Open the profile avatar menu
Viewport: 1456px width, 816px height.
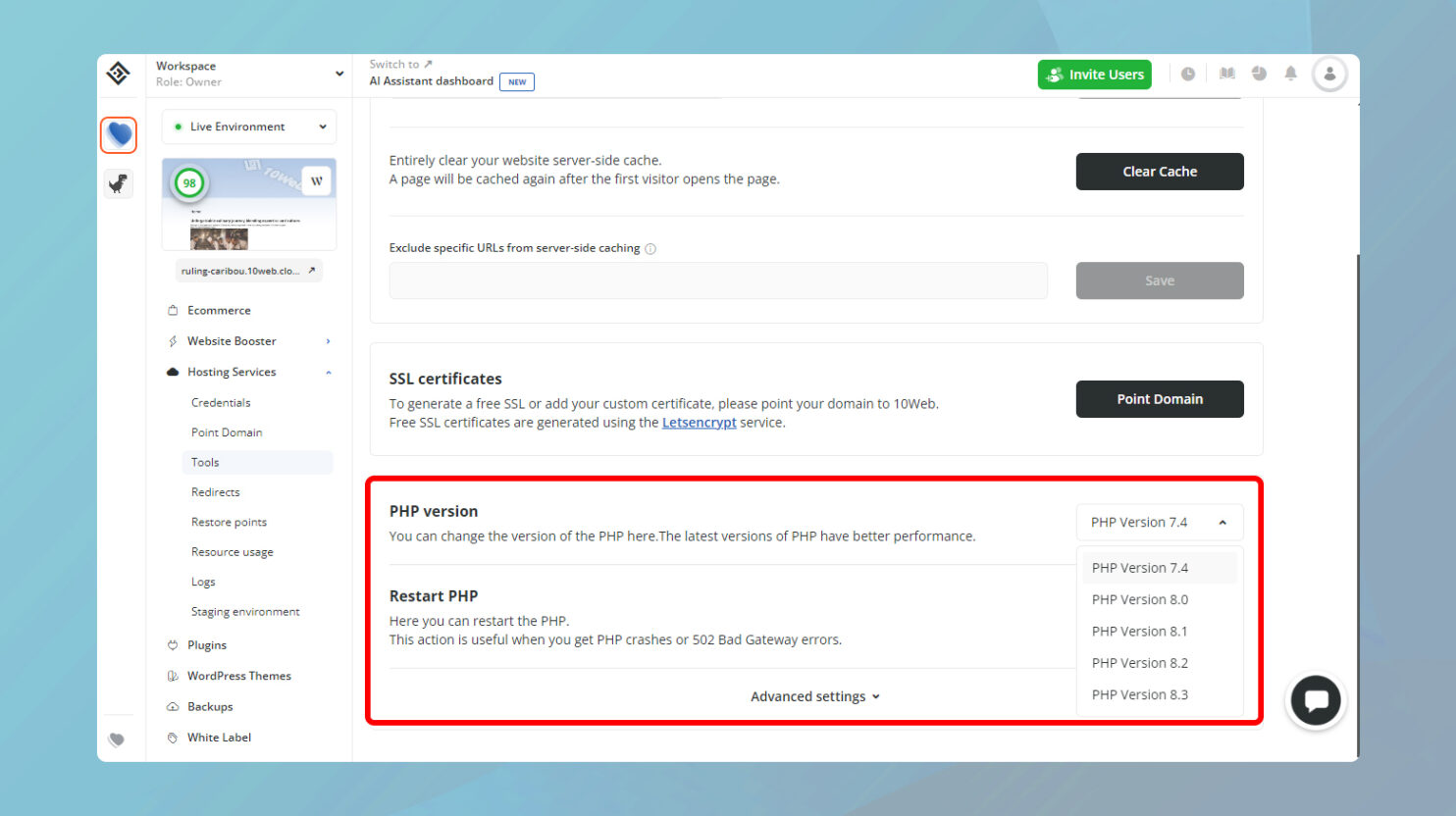pos(1329,74)
